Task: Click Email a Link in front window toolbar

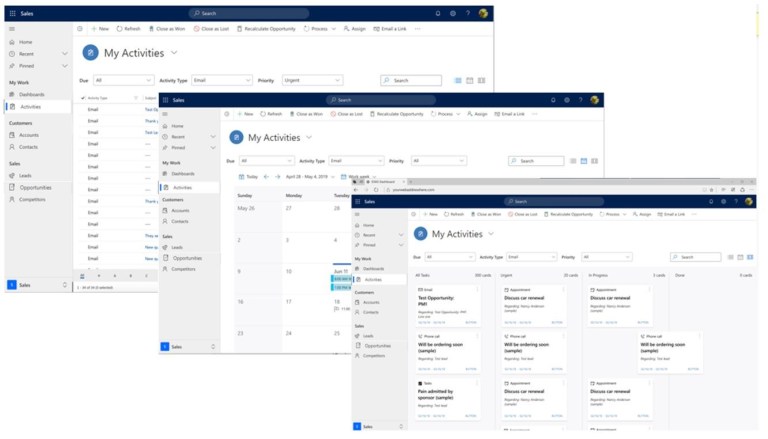Action: pyautogui.click(x=672, y=214)
